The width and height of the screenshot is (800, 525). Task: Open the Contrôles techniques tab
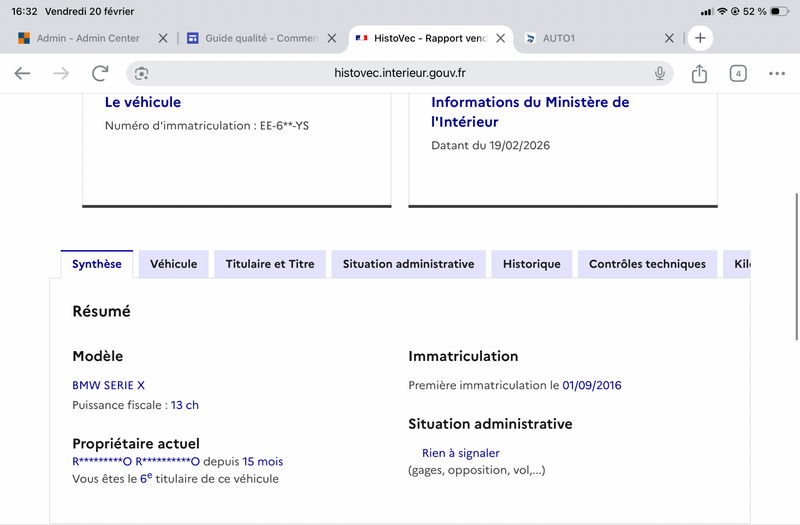647,264
